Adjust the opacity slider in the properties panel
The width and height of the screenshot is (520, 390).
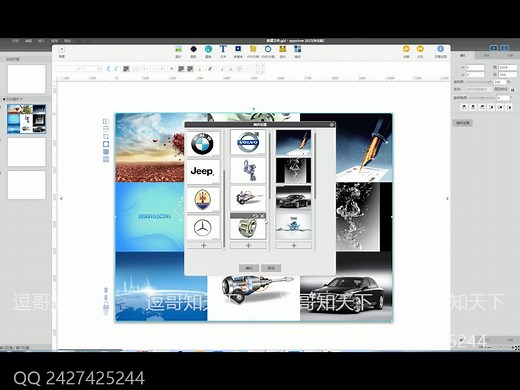[479, 82]
